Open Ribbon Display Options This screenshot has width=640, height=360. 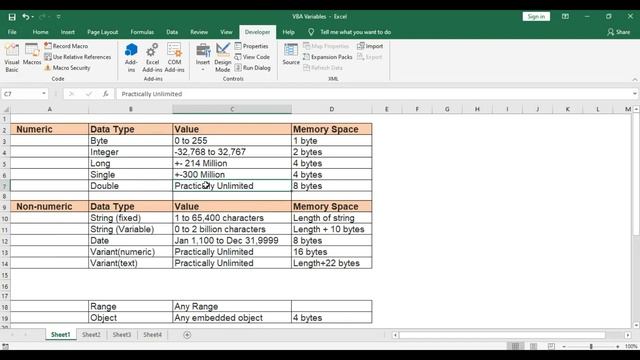(565, 17)
